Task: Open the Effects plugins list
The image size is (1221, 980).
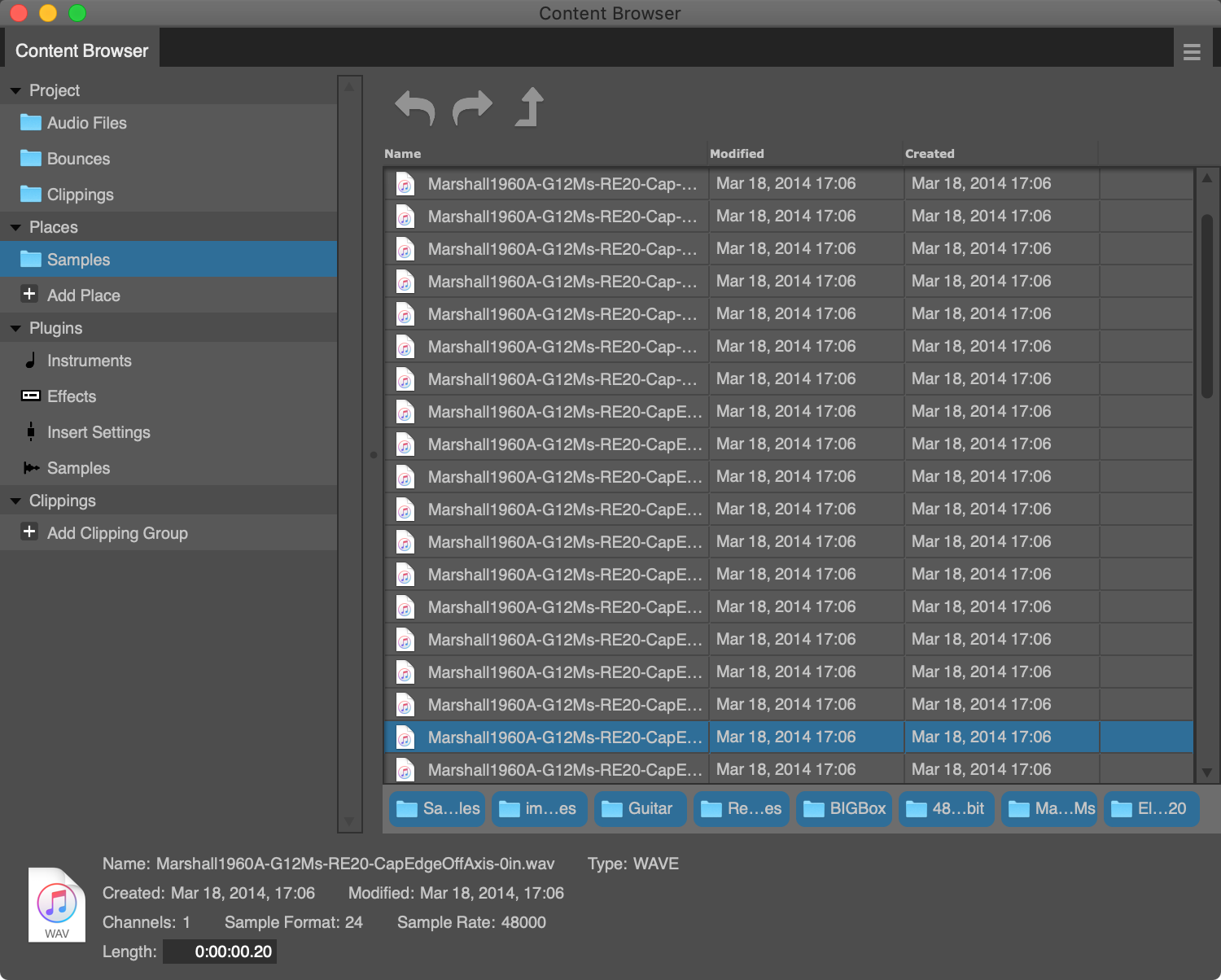Action: point(72,396)
